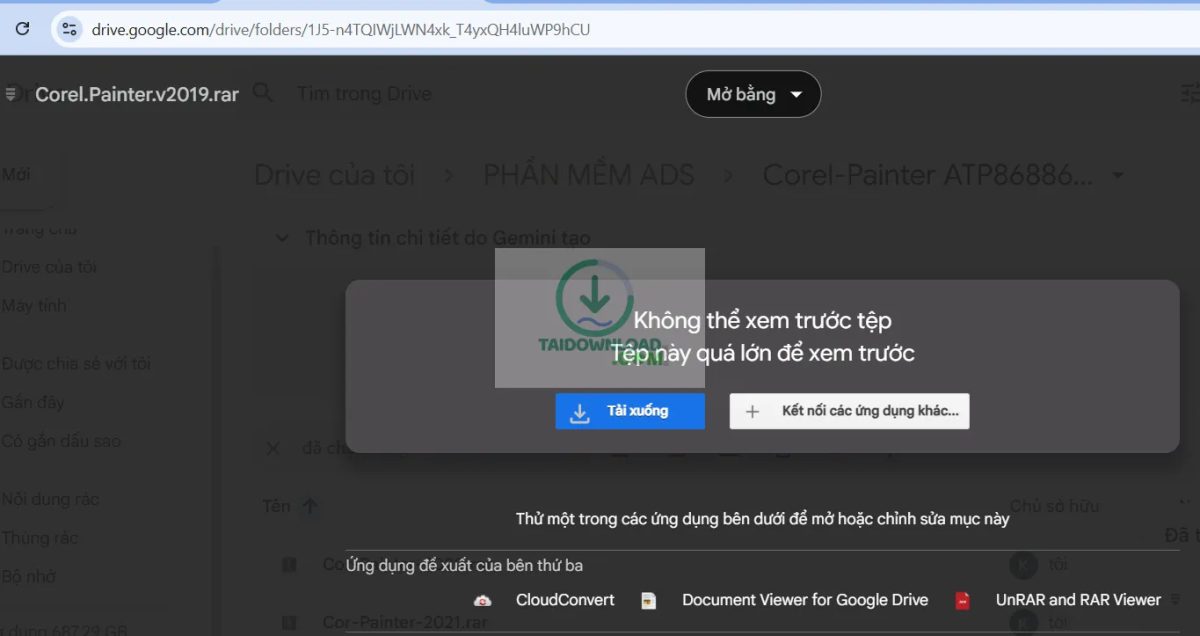
Task: Click Kết nối các ứng dụng khác button
Action: tap(848, 411)
